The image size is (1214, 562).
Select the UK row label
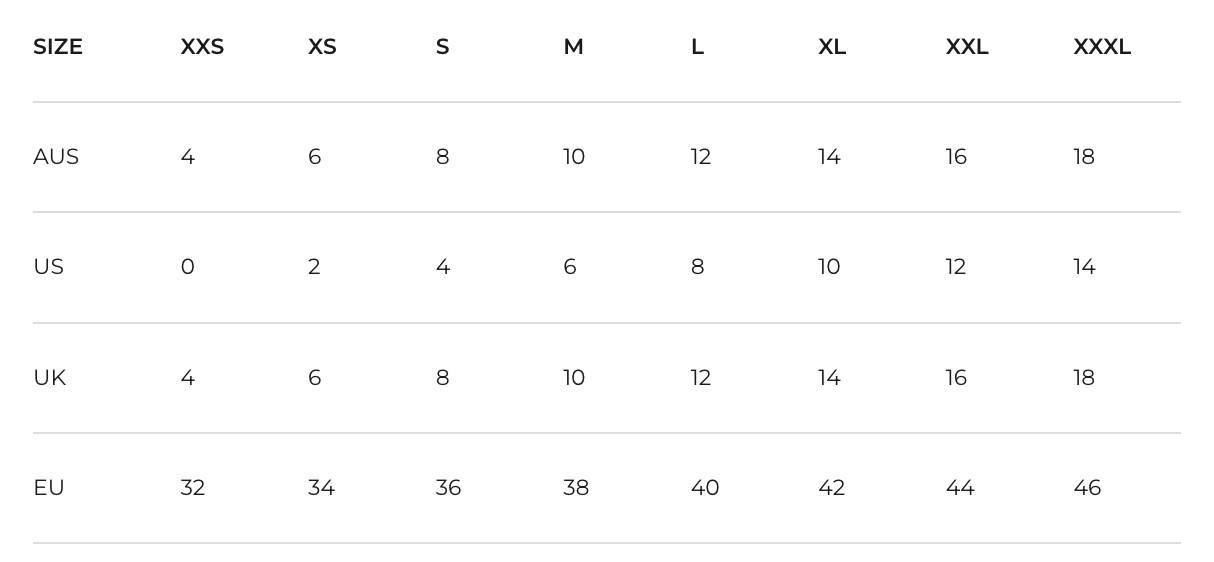[49, 378]
